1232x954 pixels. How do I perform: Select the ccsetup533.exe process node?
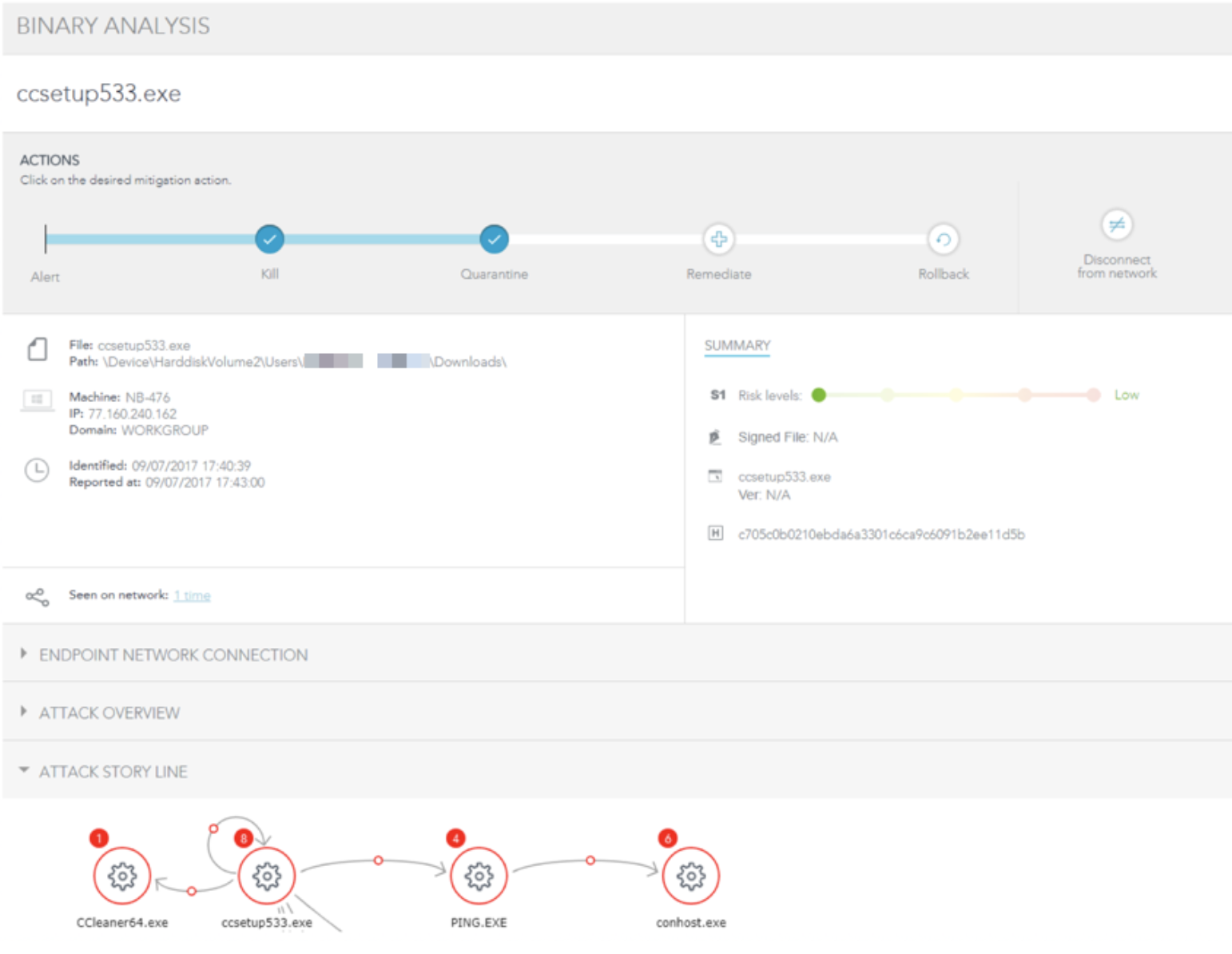click(267, 876)
